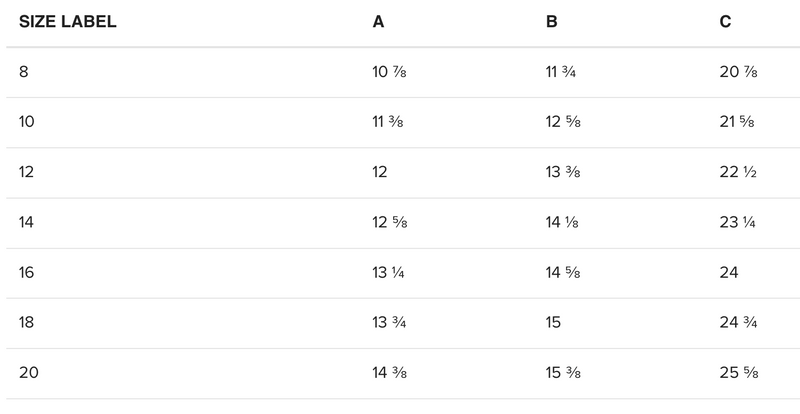Select the size 16 row label
The image size is (800, 414).
[27, 272]
